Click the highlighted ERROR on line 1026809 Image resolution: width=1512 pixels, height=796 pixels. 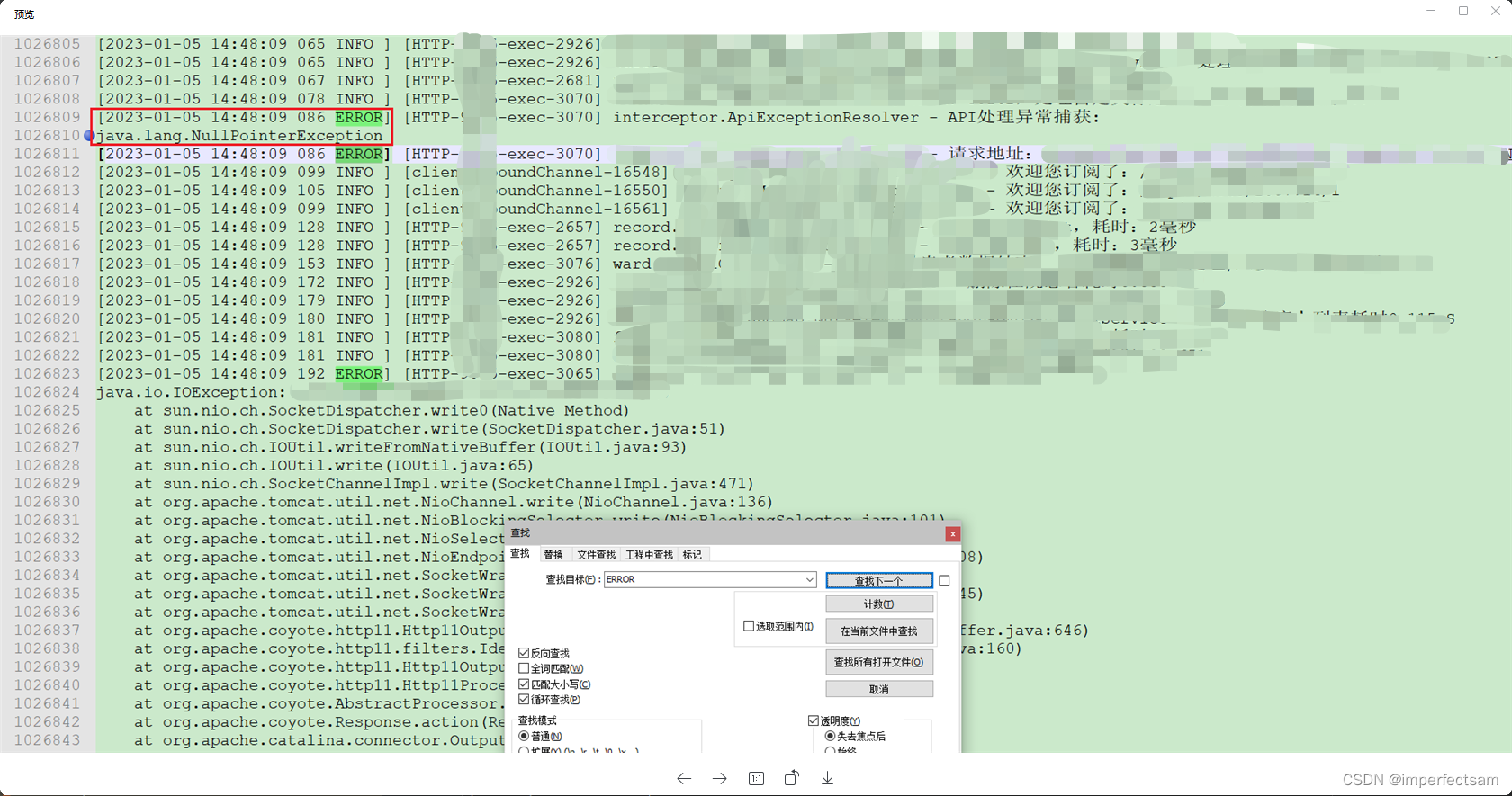(358, 118)
